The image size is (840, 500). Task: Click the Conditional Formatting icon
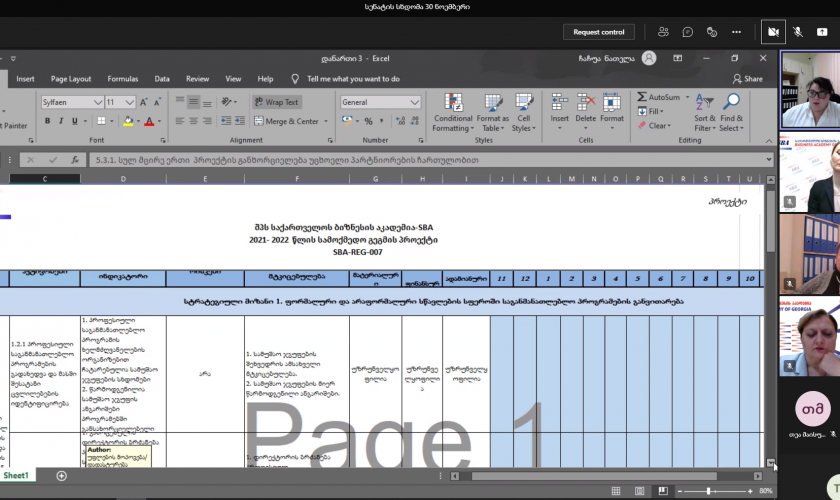(x=453, y=103)
